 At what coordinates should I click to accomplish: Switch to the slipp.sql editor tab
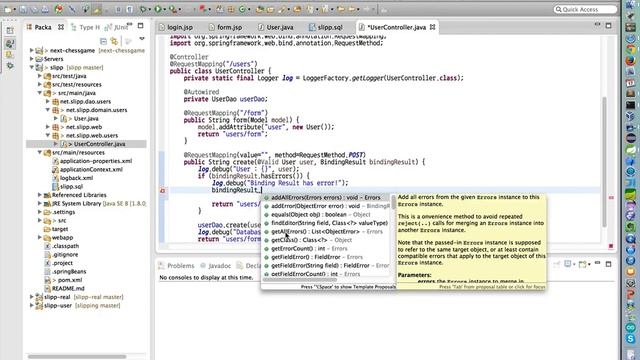click(326, 27)
